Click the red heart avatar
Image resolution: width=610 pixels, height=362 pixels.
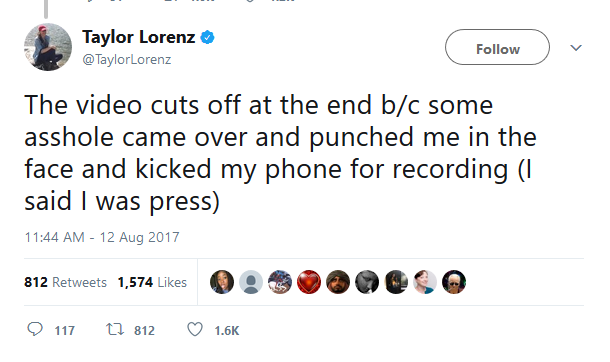point(309,282)
